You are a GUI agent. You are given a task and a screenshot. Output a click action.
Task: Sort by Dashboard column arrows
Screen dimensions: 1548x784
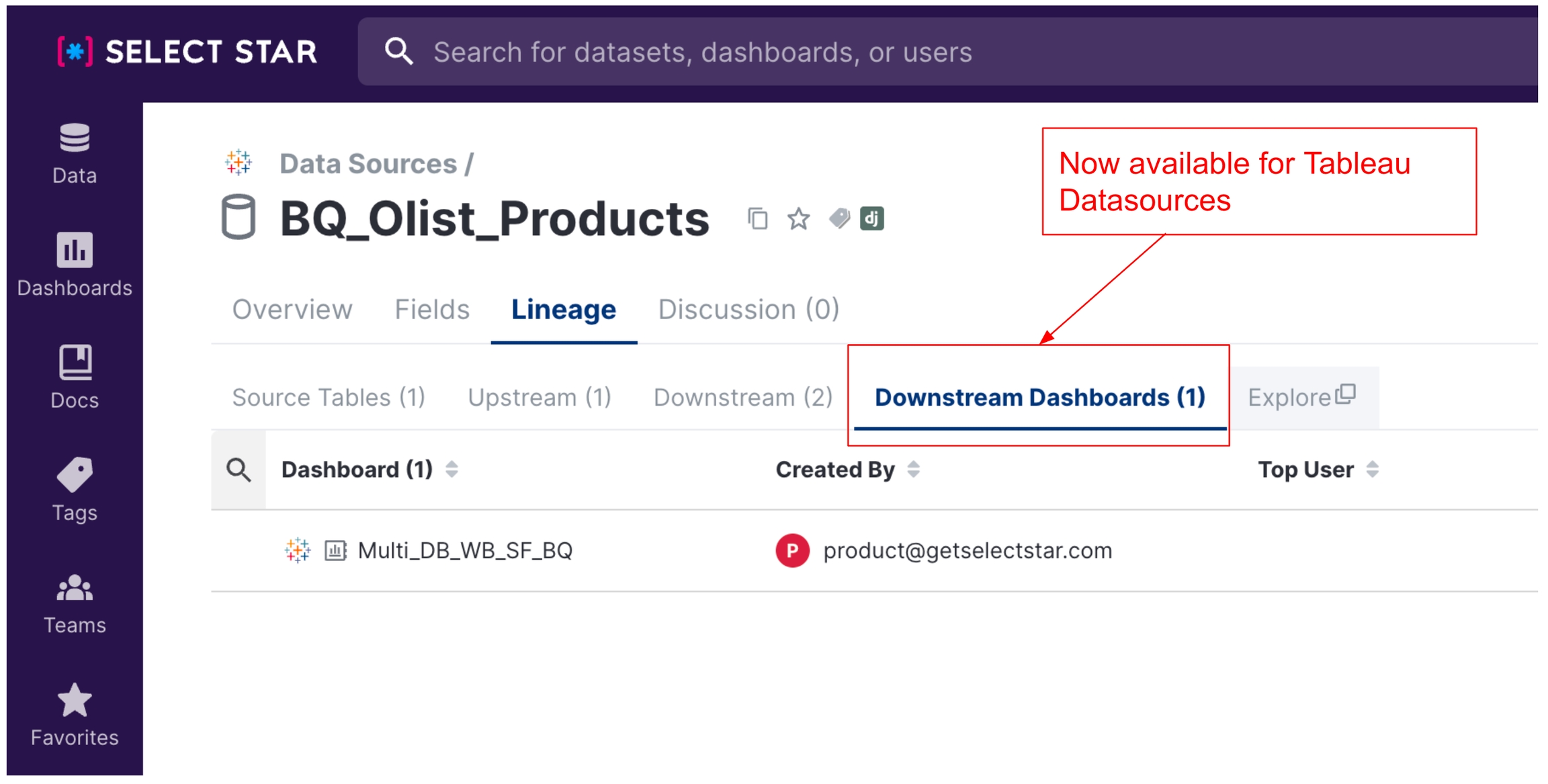[452, 470]
